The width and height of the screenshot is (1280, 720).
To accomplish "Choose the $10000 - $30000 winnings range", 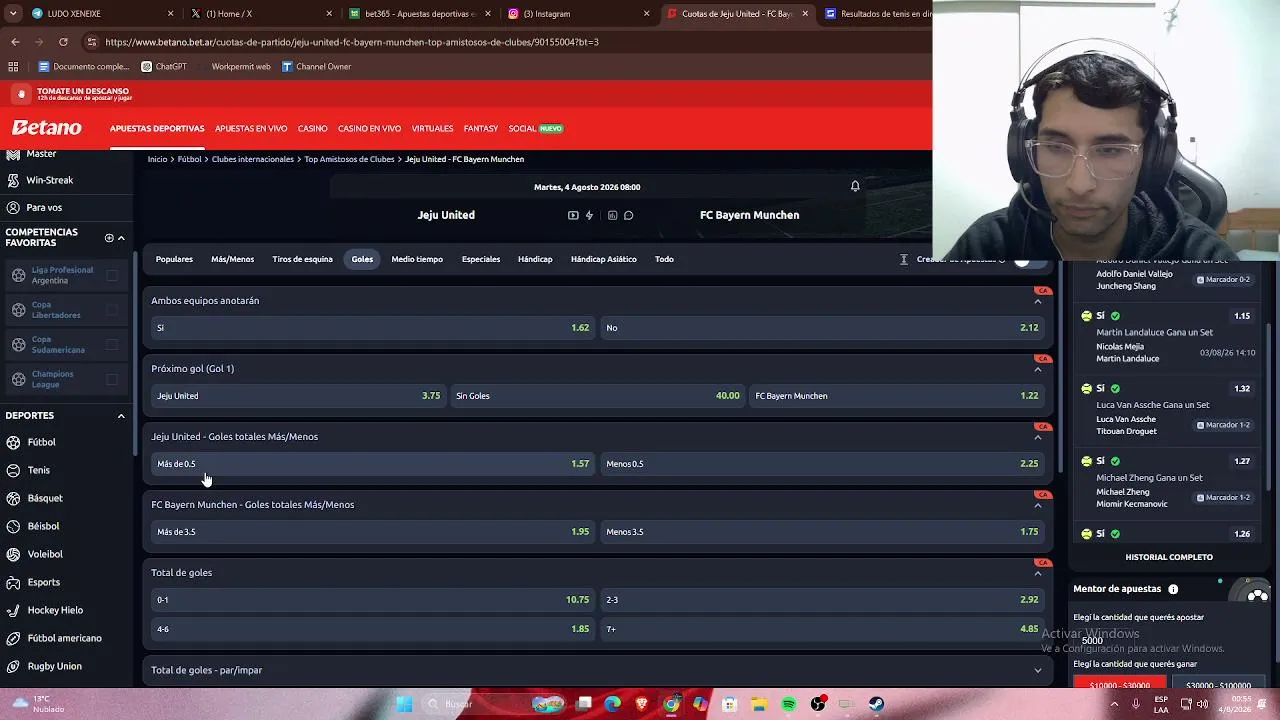I will [x=1120, y=686].
